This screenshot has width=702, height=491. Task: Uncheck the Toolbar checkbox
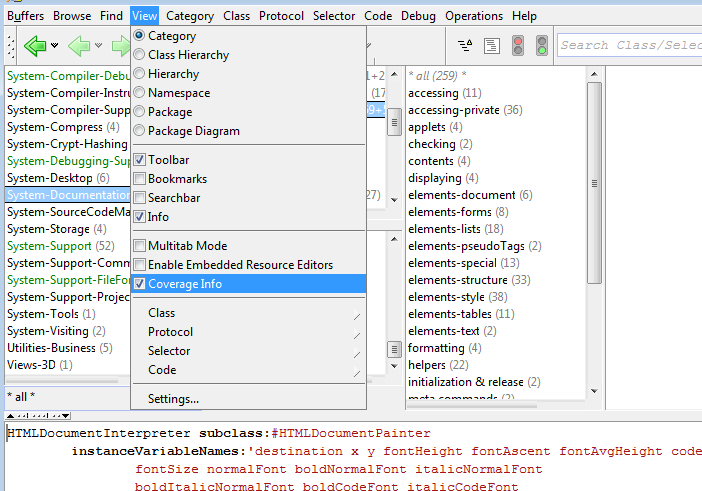pyautogui.click(x=140, y=160)
